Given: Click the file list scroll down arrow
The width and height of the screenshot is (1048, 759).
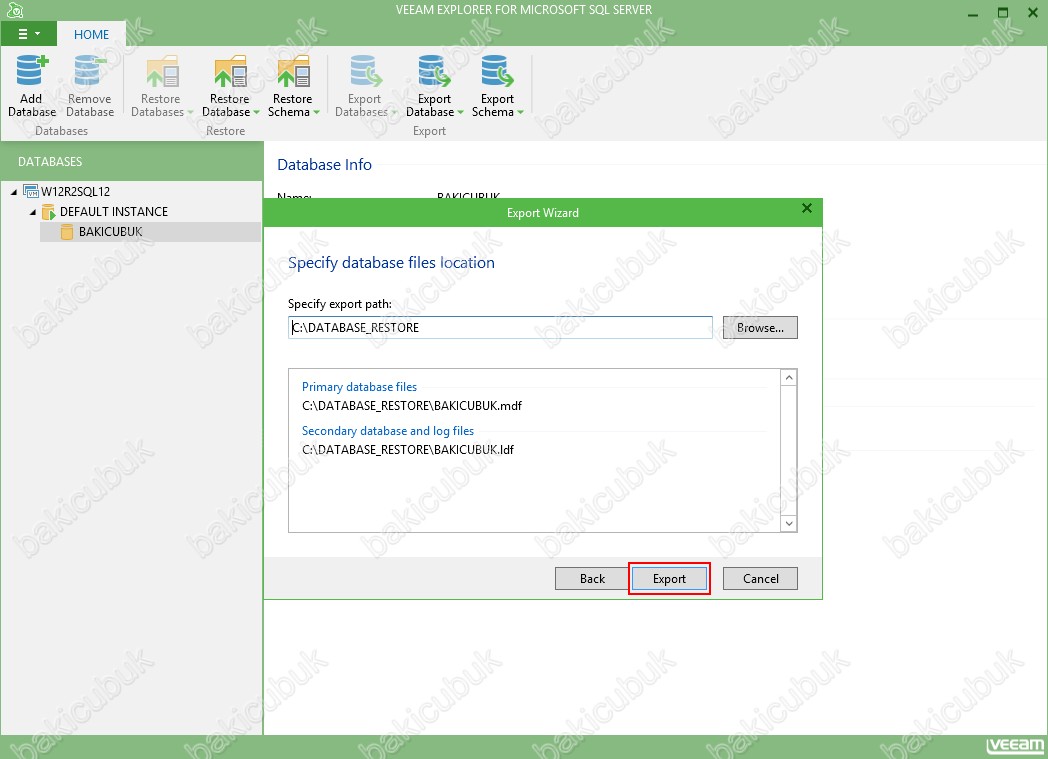Looking at the screenshot, I should tap(789, 523).
